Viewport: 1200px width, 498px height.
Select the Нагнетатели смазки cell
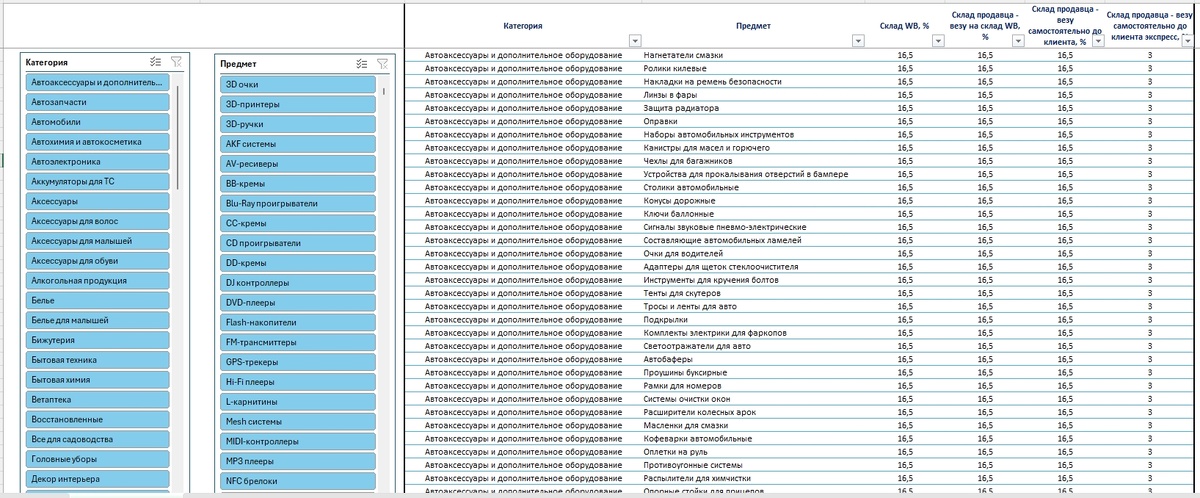coord(752,54)
